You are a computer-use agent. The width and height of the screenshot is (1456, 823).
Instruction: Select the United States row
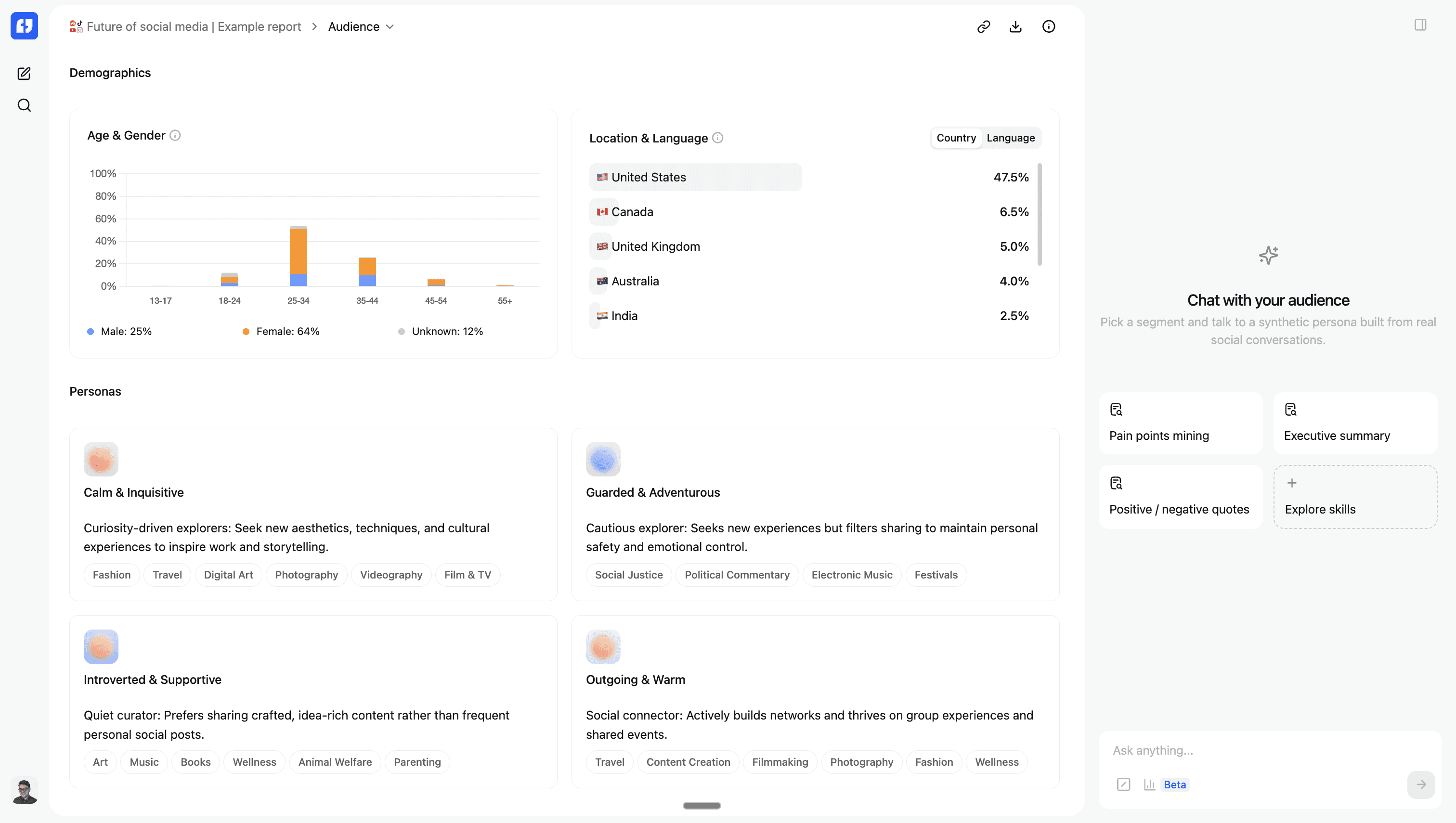coord(695,177)
